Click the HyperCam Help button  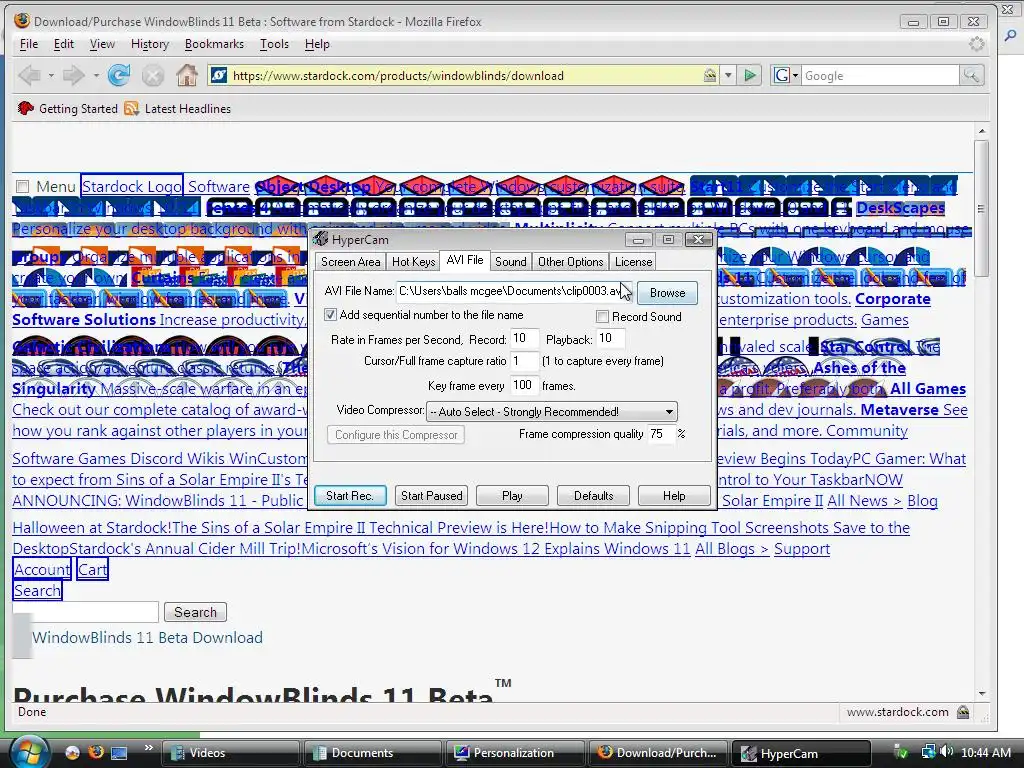(x=674, y=496)
